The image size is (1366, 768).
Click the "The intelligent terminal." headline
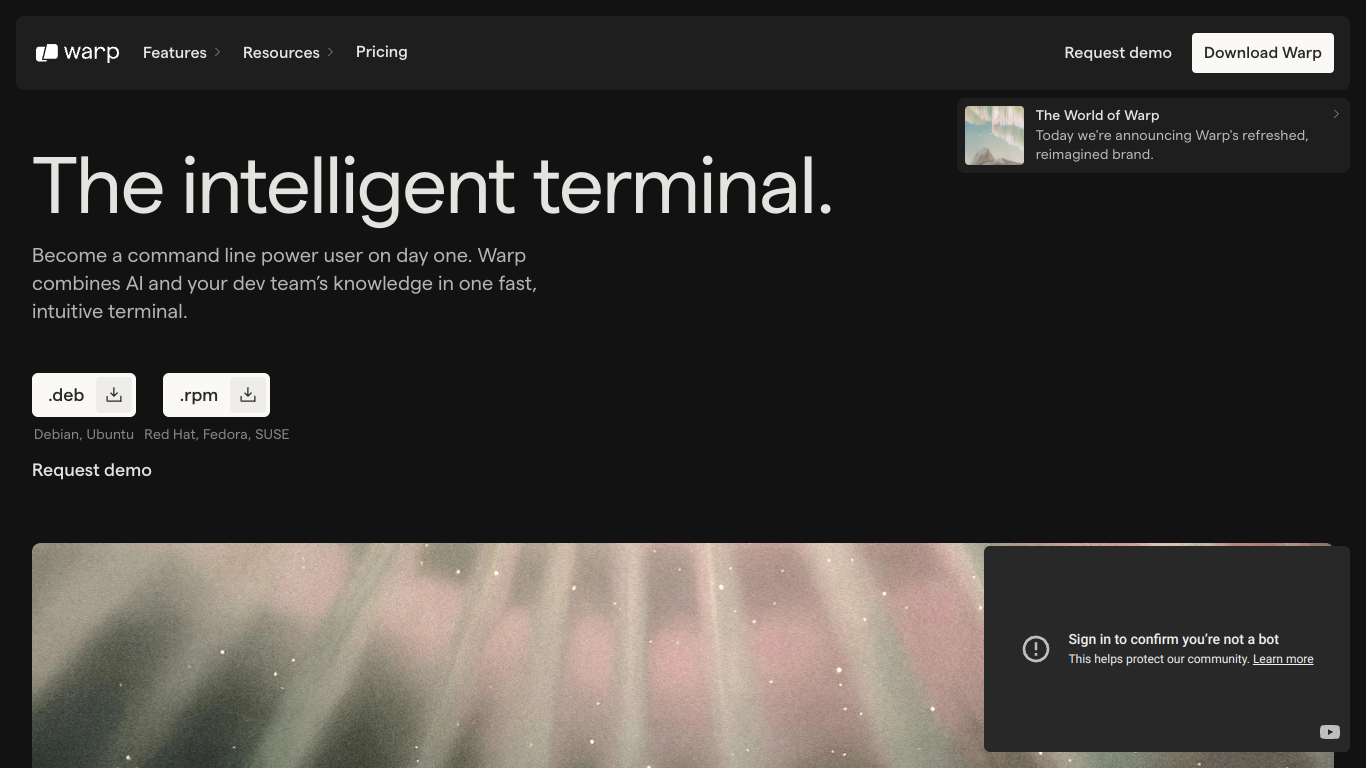[x=433, y=186]
